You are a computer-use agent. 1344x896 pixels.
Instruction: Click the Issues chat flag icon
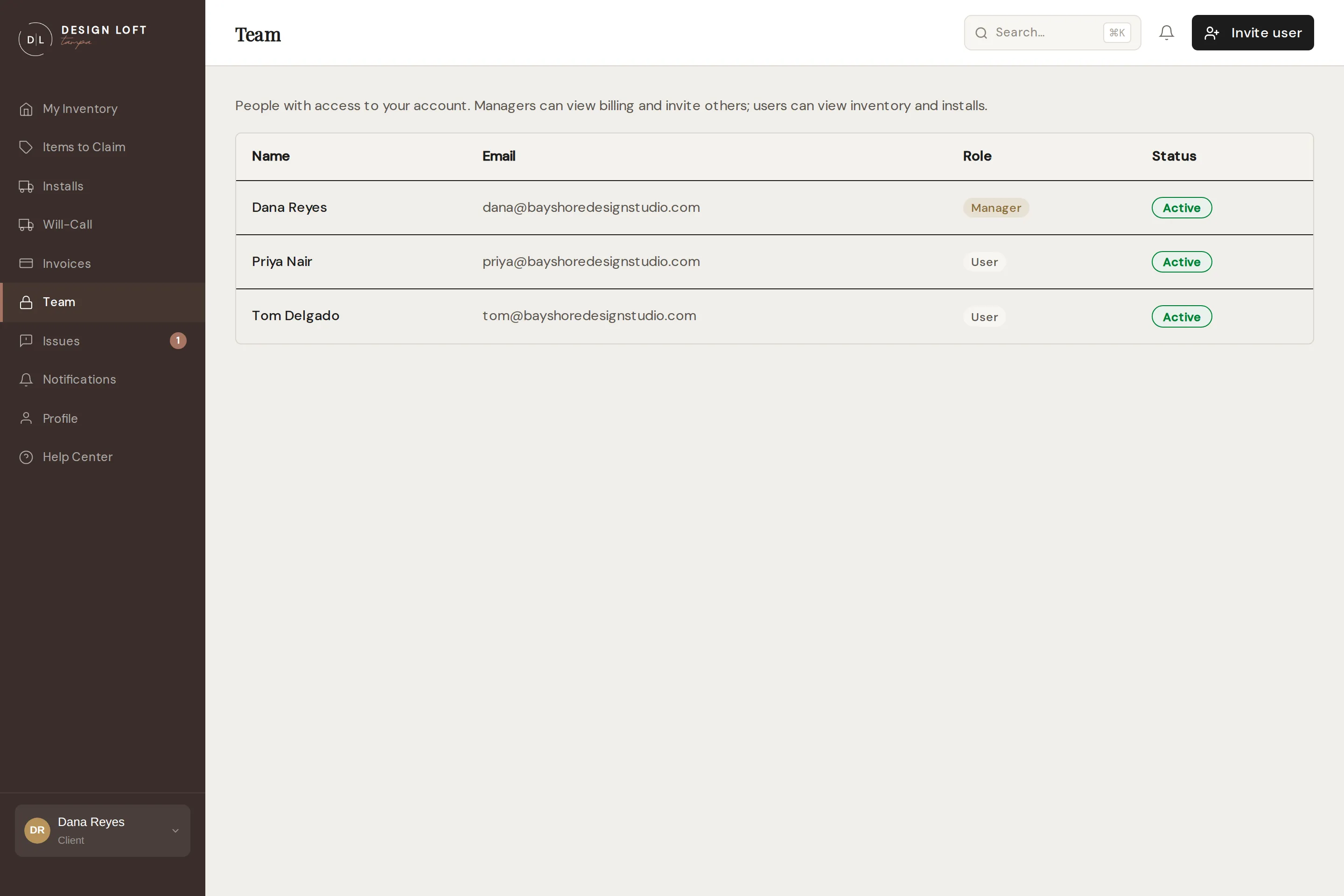pyautogui.click(x=26, y=341)
